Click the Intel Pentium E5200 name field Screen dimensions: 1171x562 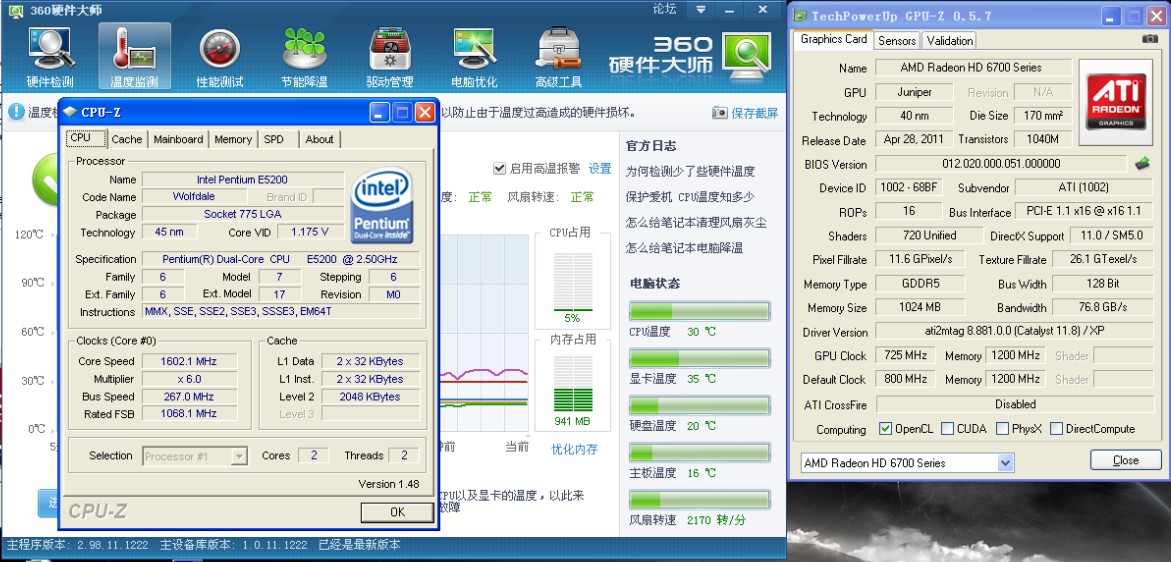click(x=243, y=179)
